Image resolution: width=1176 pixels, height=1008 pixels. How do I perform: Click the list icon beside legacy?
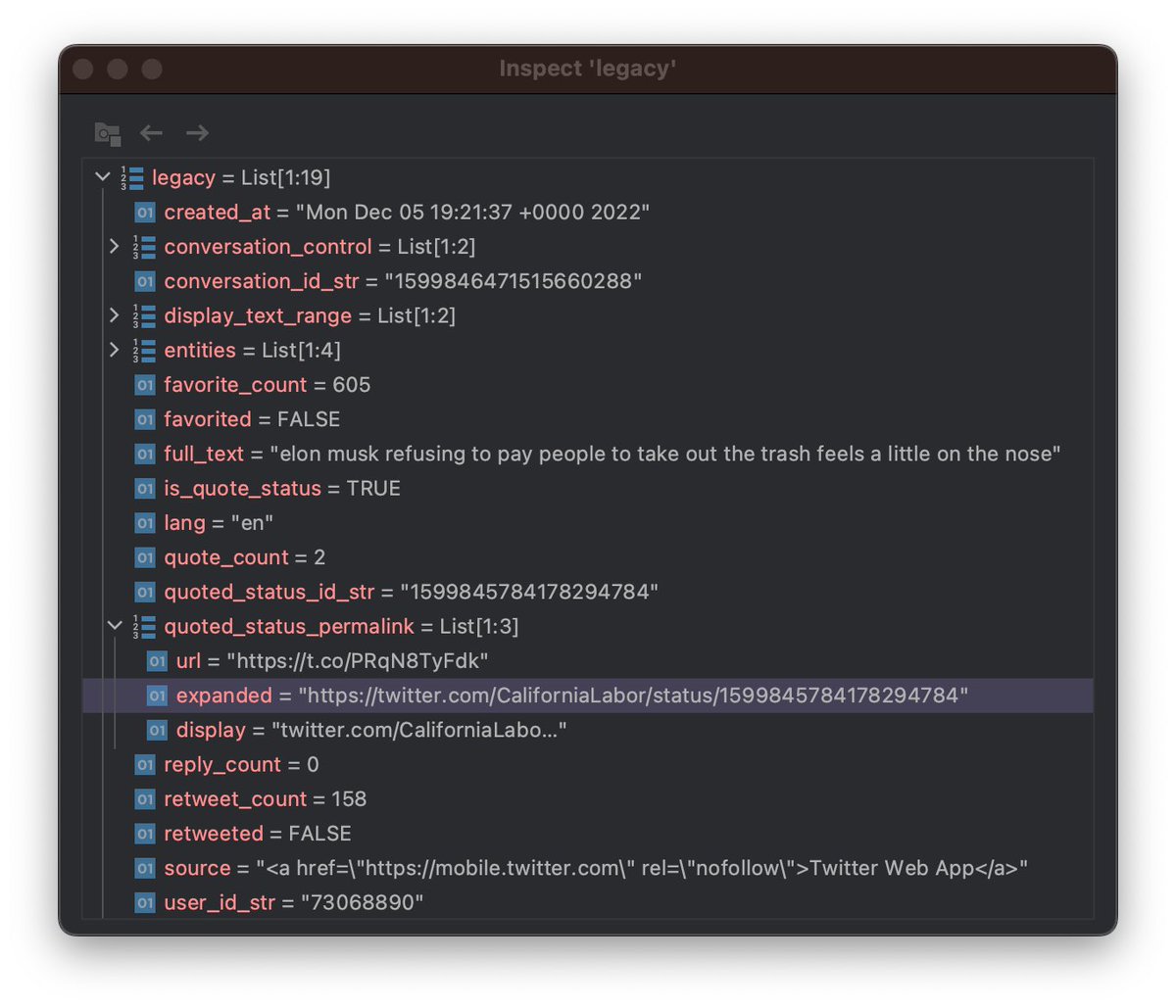[132, 177]
